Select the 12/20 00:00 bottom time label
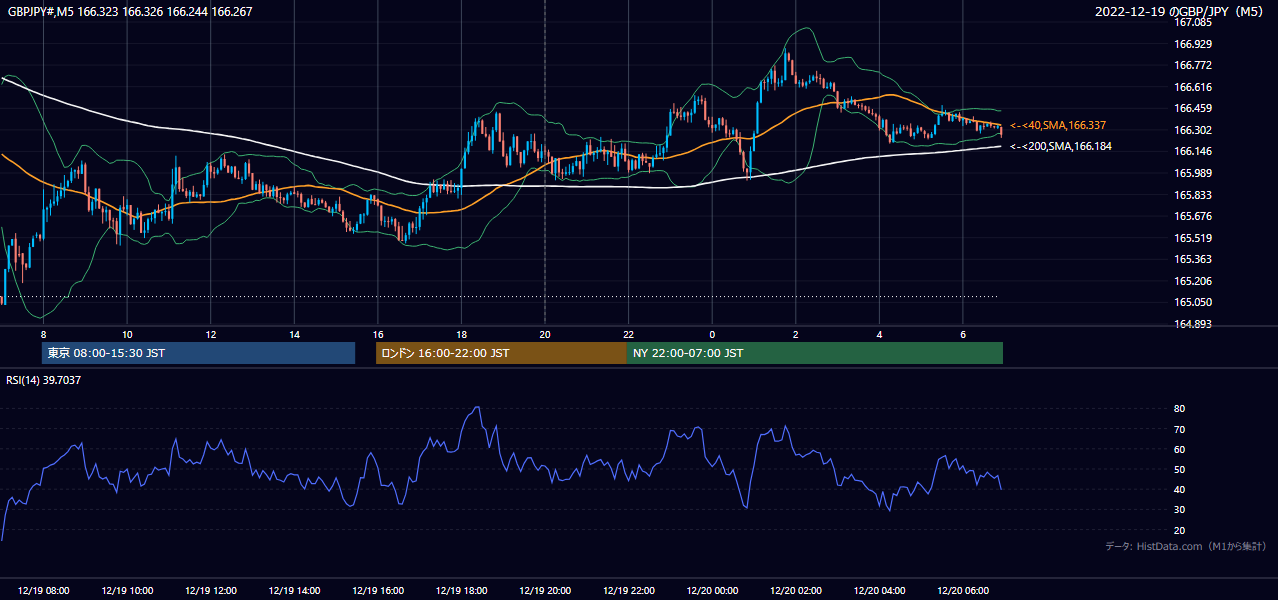This screenshot has height=600, width=1278. (712, 591)
